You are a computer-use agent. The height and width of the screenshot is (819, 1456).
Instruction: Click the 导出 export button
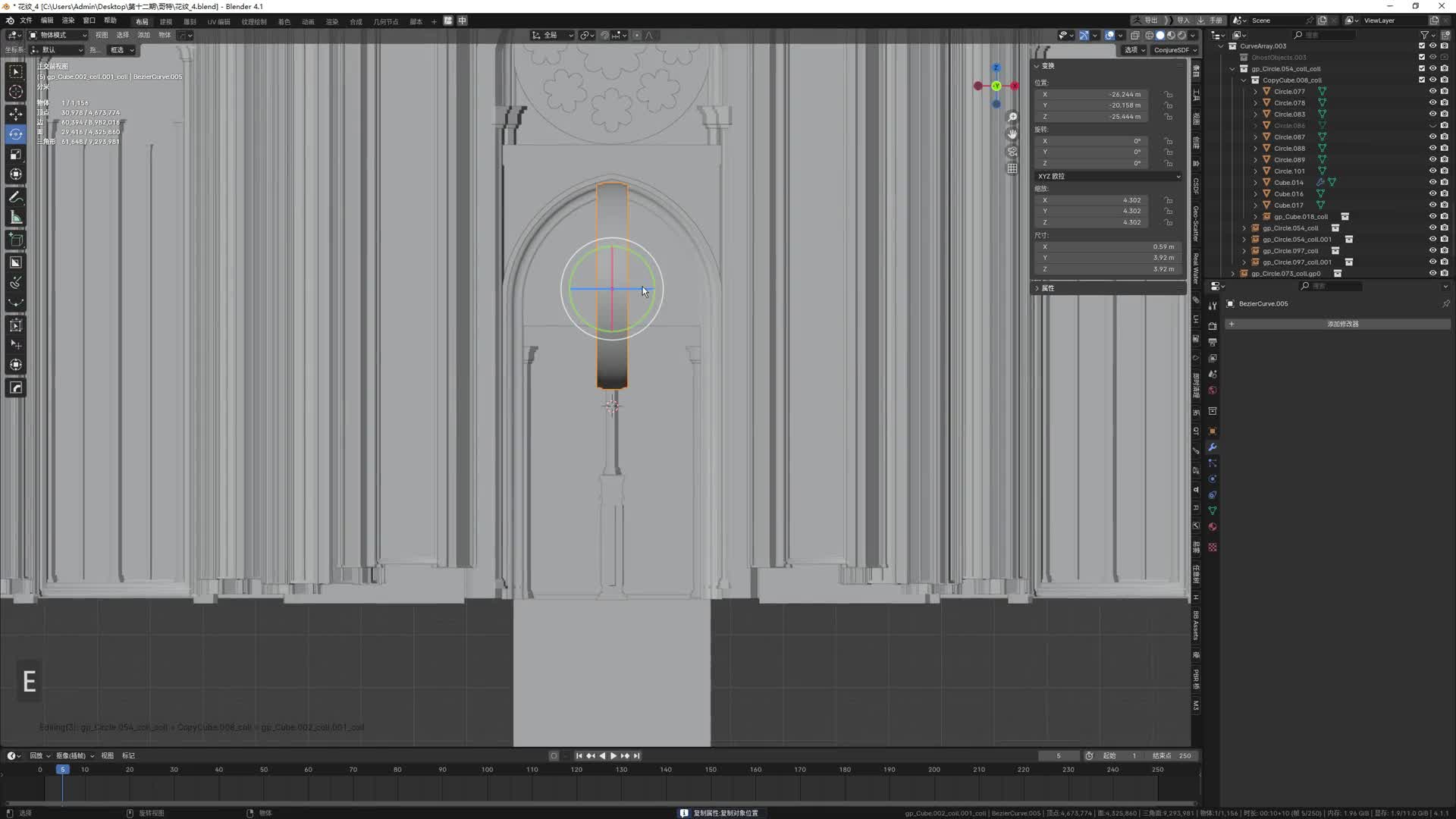1146,20
